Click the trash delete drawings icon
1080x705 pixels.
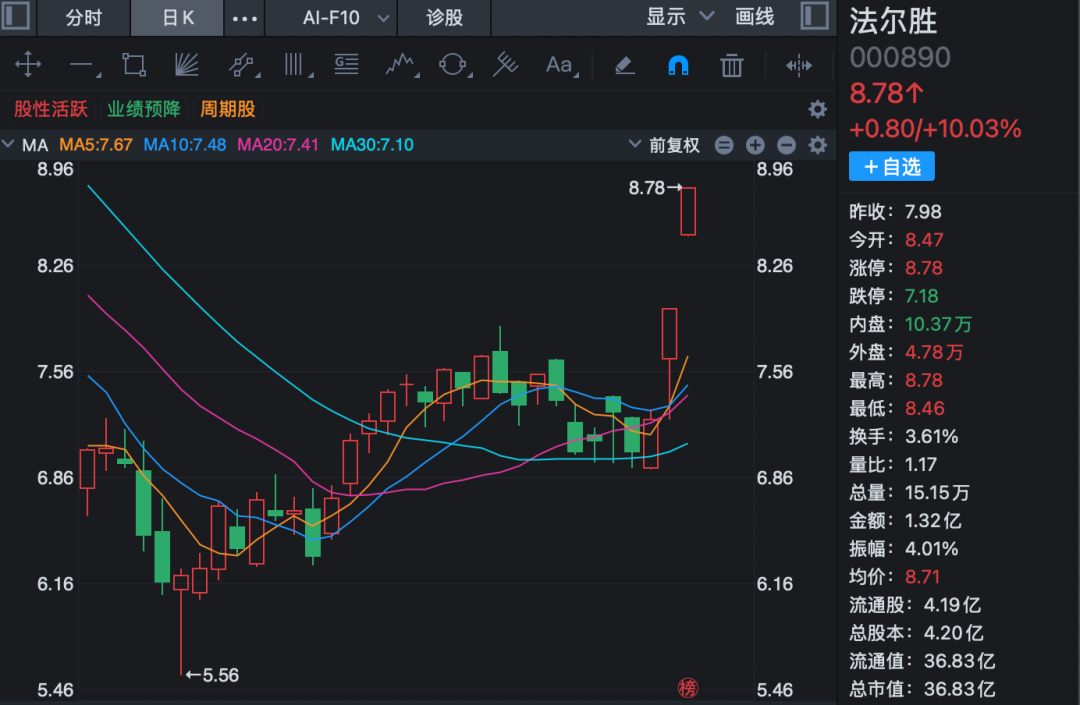(731, 65)
